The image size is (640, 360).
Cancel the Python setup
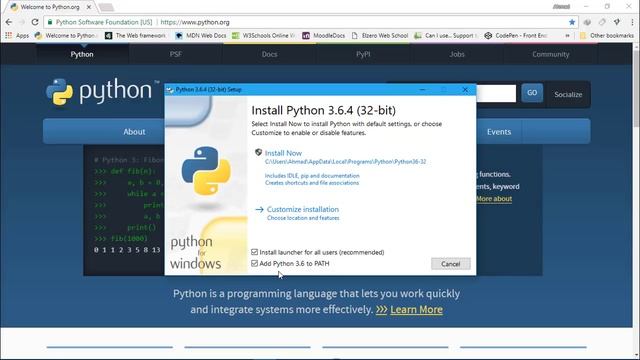point(451,264)
